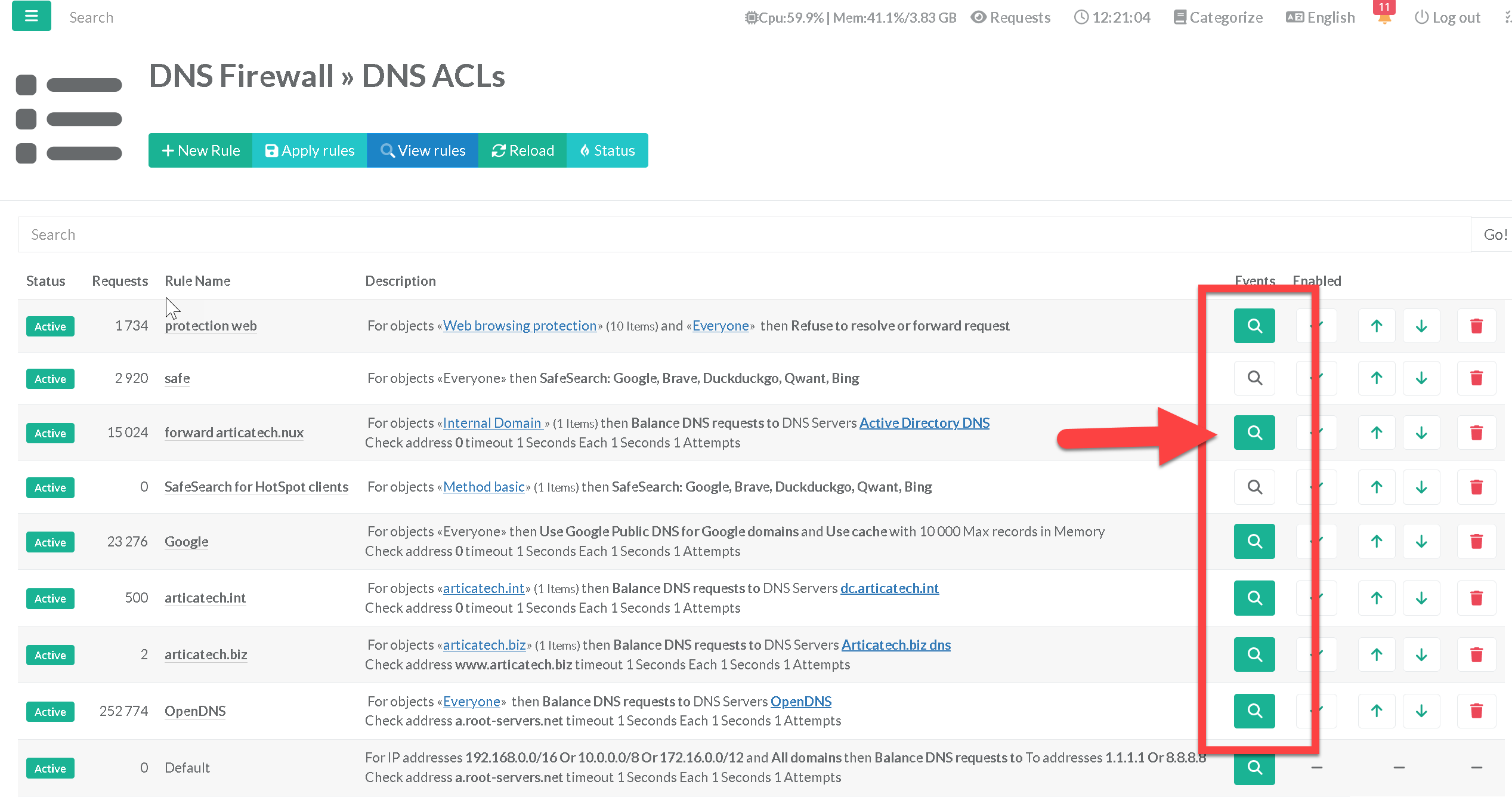The height and width of the screenshot is (806, 1512).
Task: Open the Requests top bar item
Action: click(1011, 18)
